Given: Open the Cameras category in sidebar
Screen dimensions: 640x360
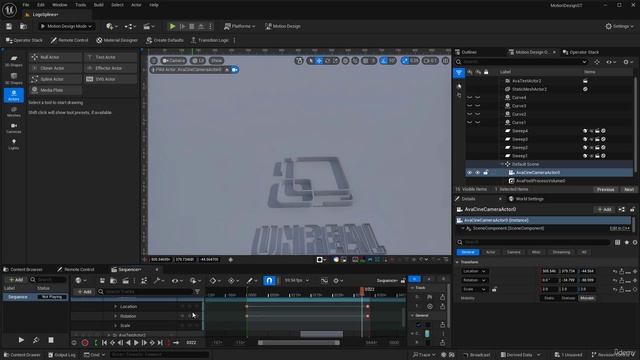Looking at the screenshot, I should (x=13, y=128).
